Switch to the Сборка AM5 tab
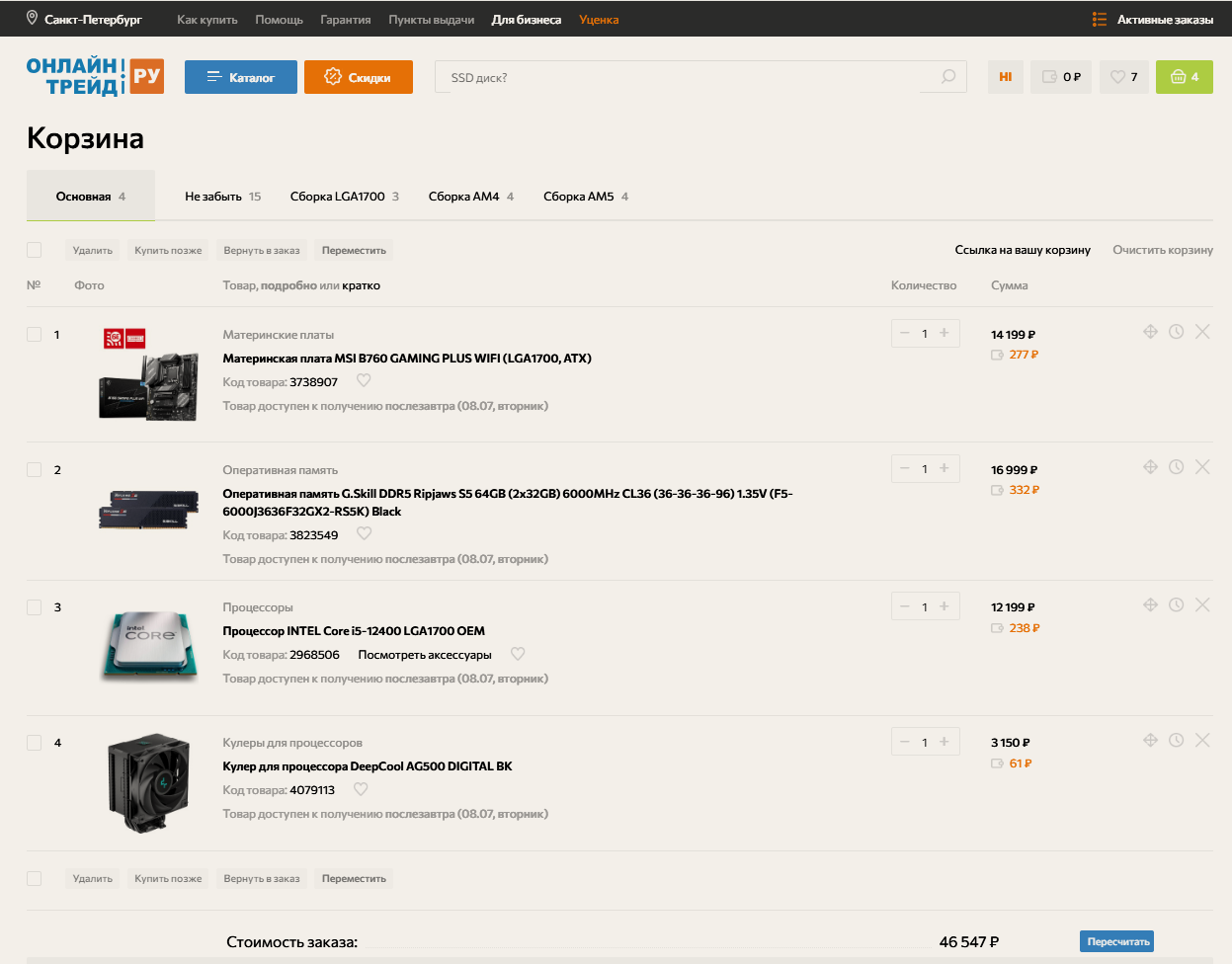This screenshot has height=964, width=1232. pos(586,197)
